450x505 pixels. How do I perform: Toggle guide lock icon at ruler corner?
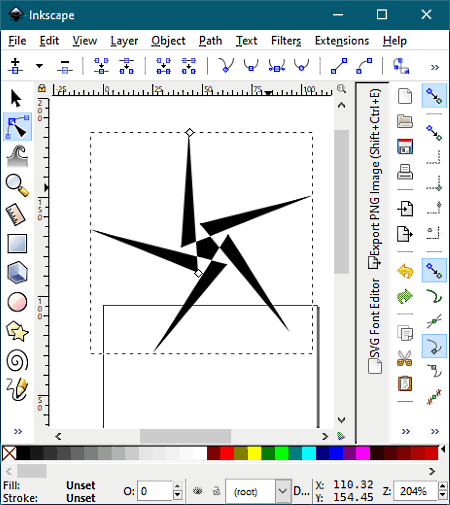42,88
